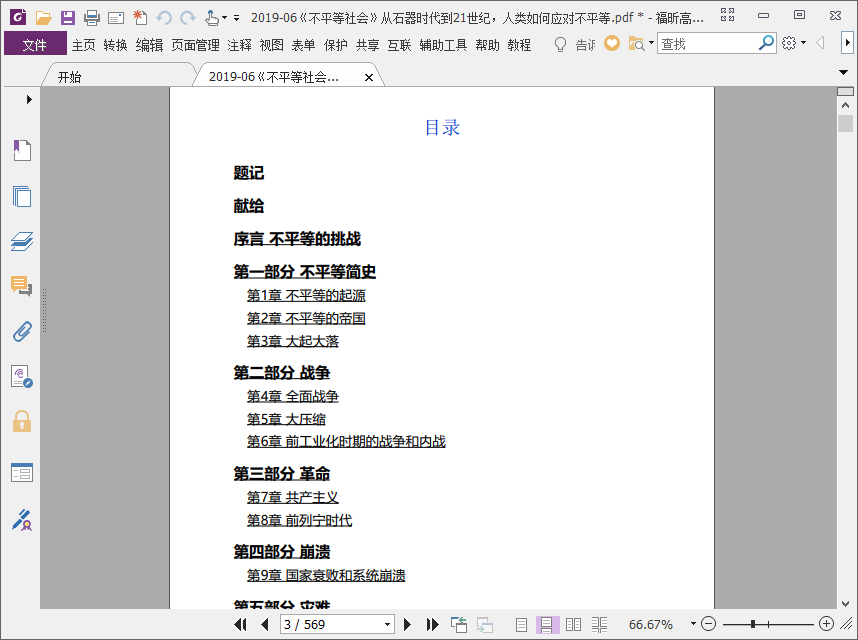Click the search magnifier icon
The height and width of the screenshot is (640, 858).
pos(767,43)
